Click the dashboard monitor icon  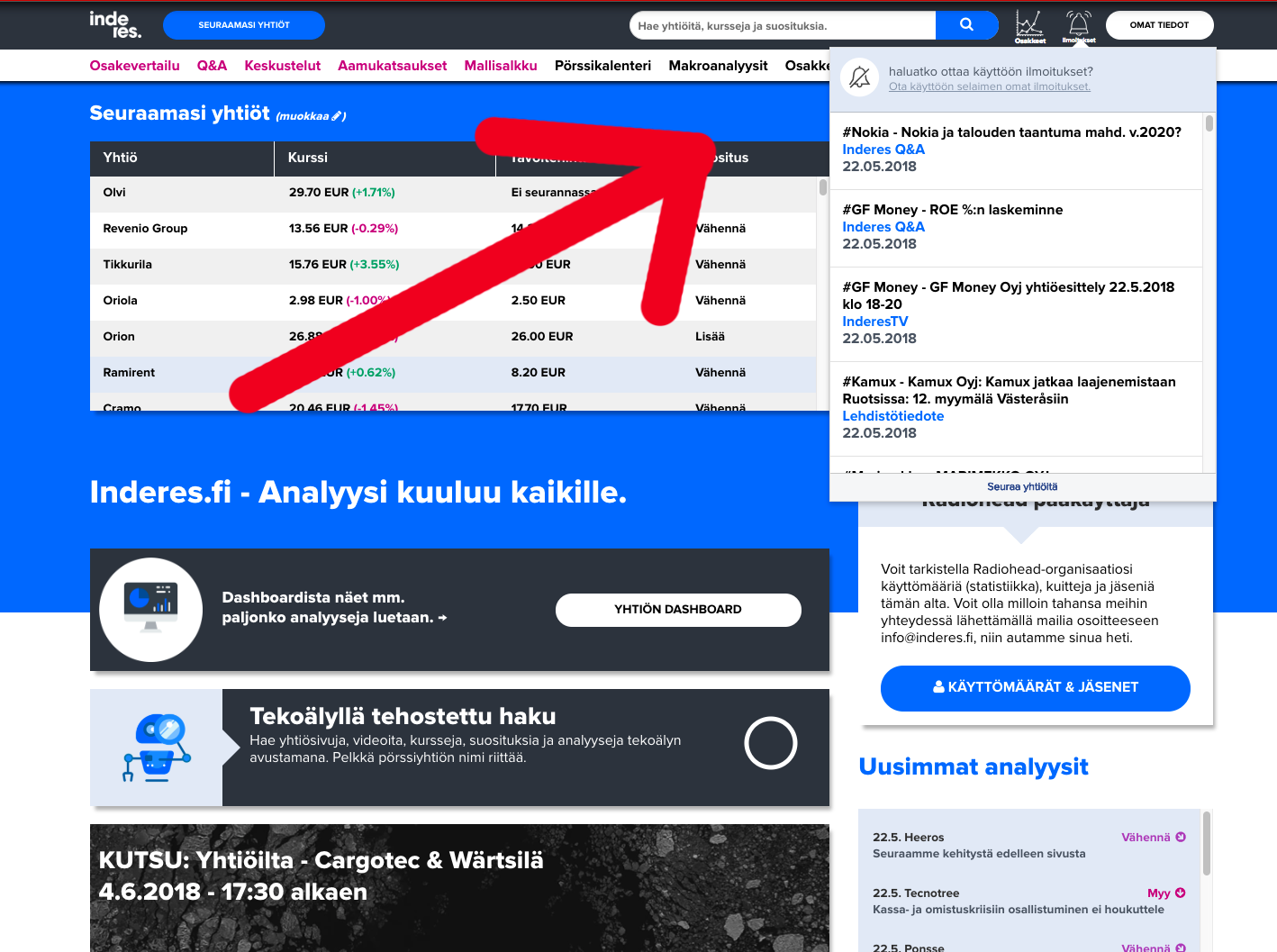151,609
